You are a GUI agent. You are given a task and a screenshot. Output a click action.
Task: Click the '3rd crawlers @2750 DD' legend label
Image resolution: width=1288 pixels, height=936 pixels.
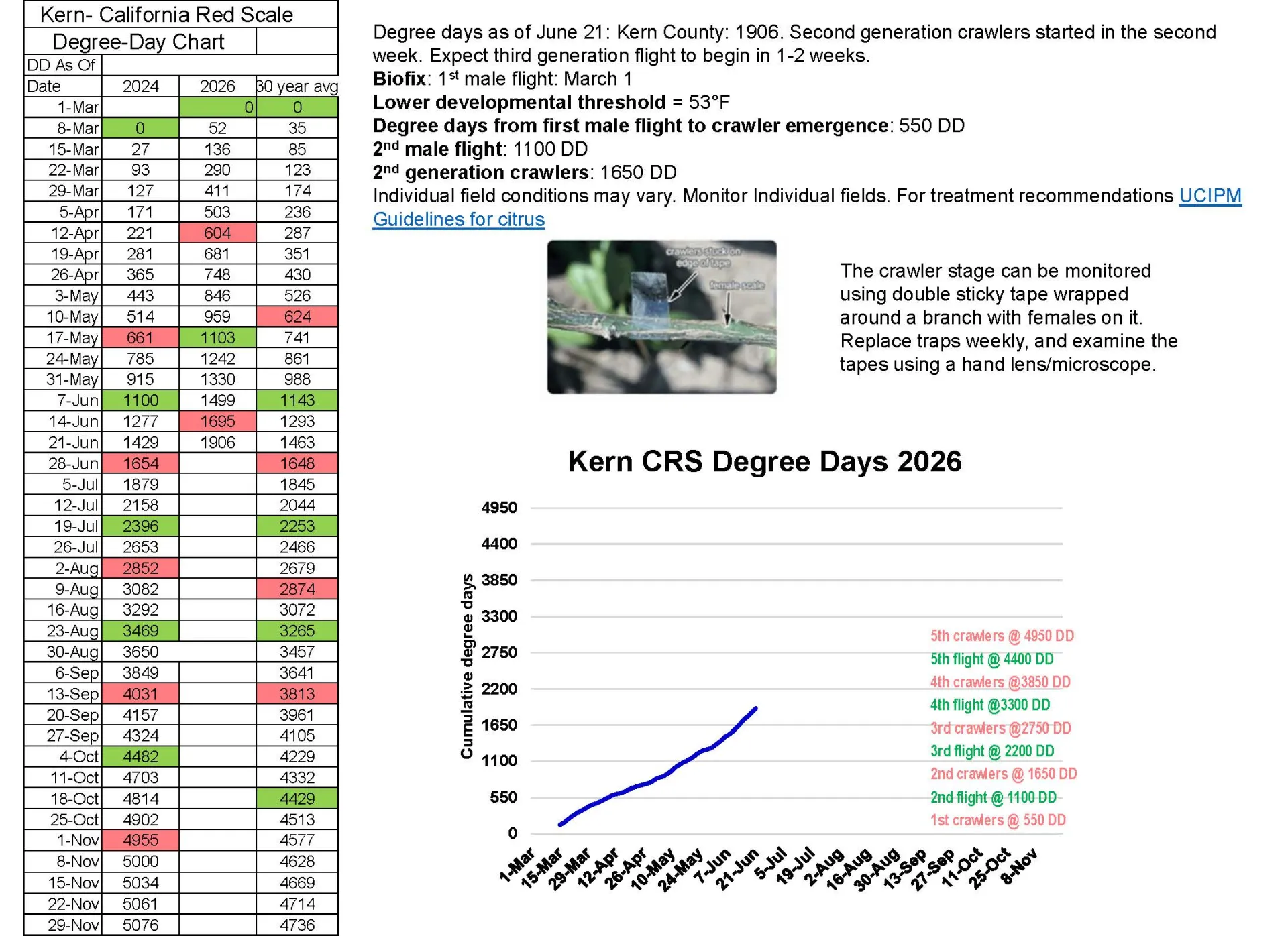pyautogui.click(x=1000, y=727)
